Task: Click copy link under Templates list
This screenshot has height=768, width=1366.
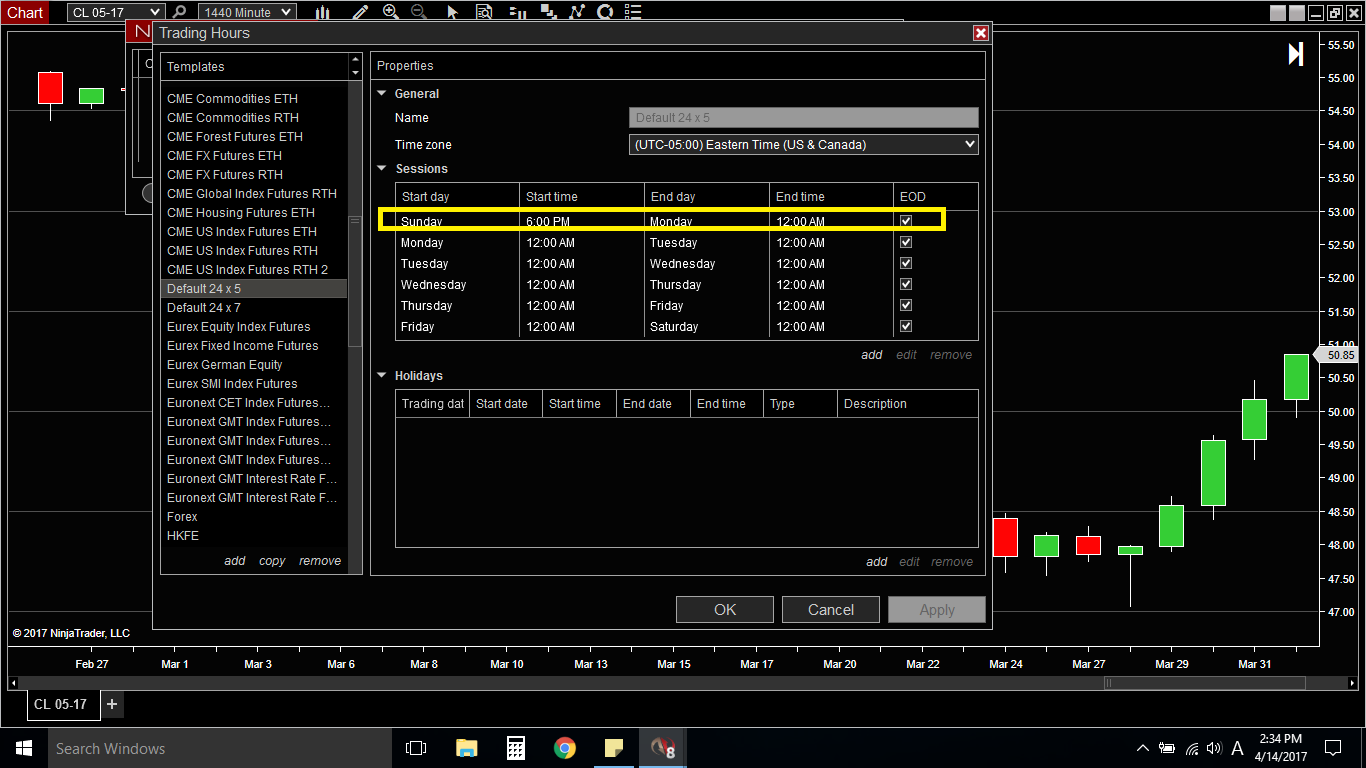Action: click(272, 561)
